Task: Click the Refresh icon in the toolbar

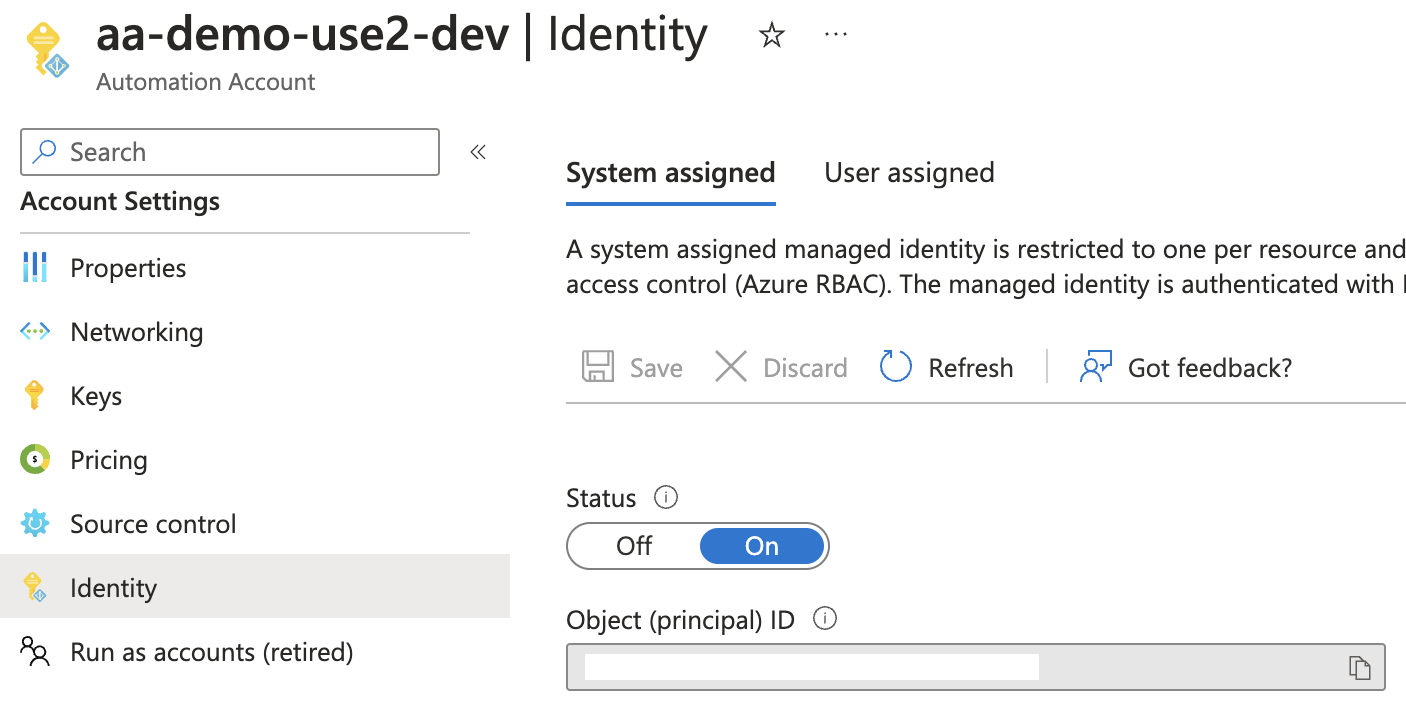Action: click(895, 367)
